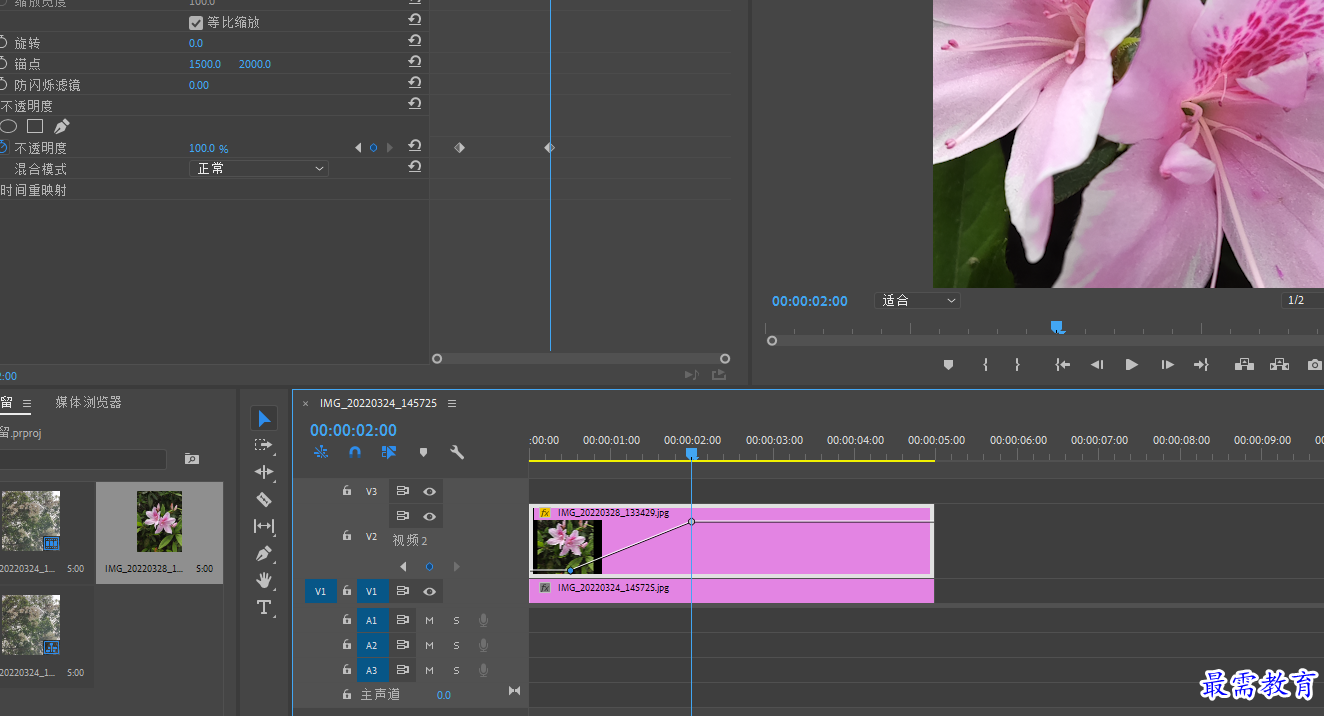Go to next opacity keyframe in effect controls

coord(390,147)
